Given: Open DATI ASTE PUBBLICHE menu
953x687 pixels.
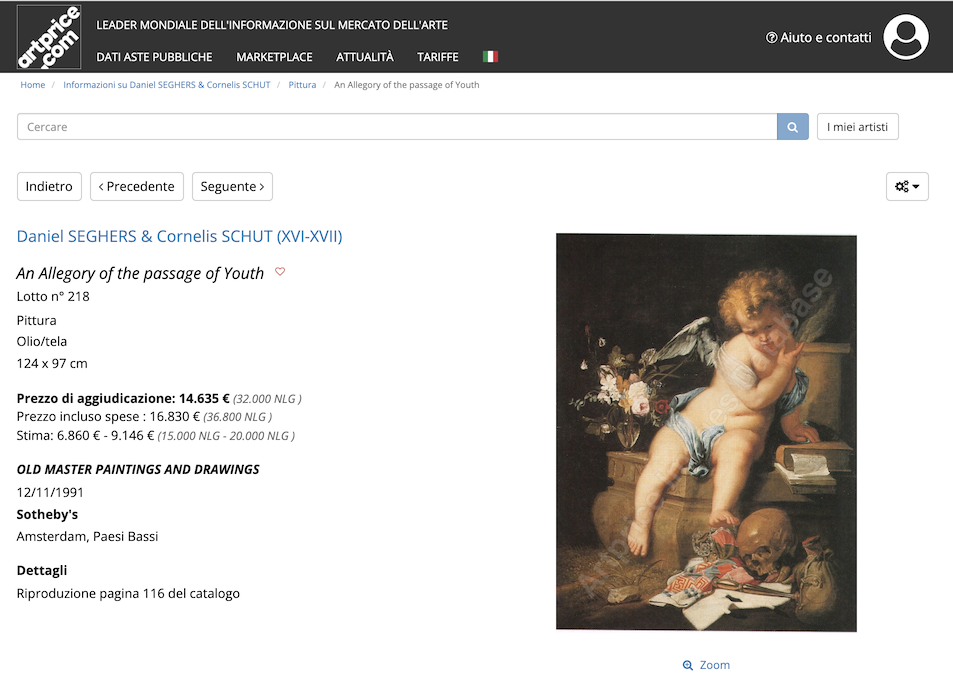Looking at the screenshot, I should click(x=154, y=57).
